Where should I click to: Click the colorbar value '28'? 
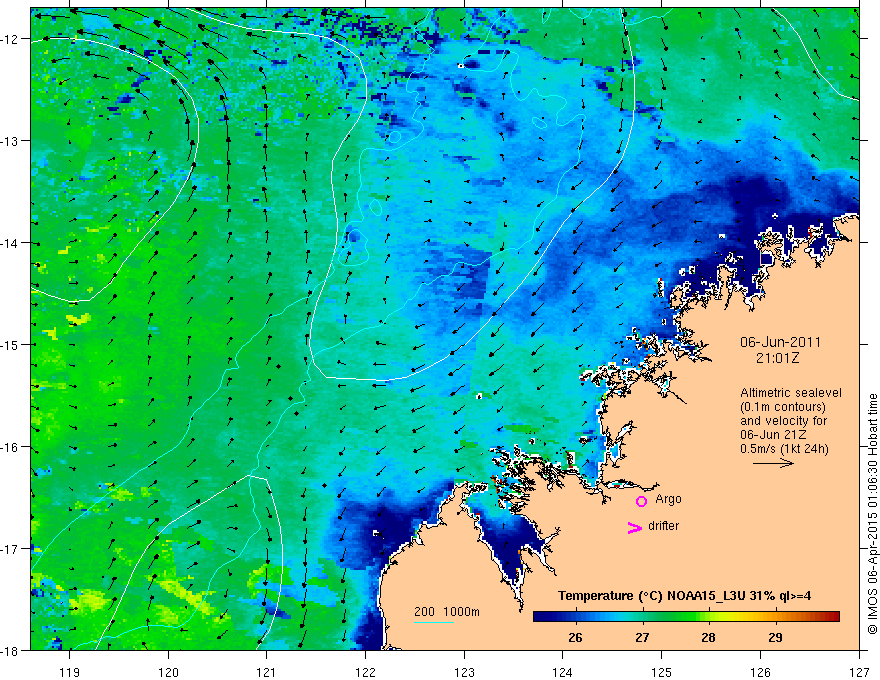[x=708, y=637]
